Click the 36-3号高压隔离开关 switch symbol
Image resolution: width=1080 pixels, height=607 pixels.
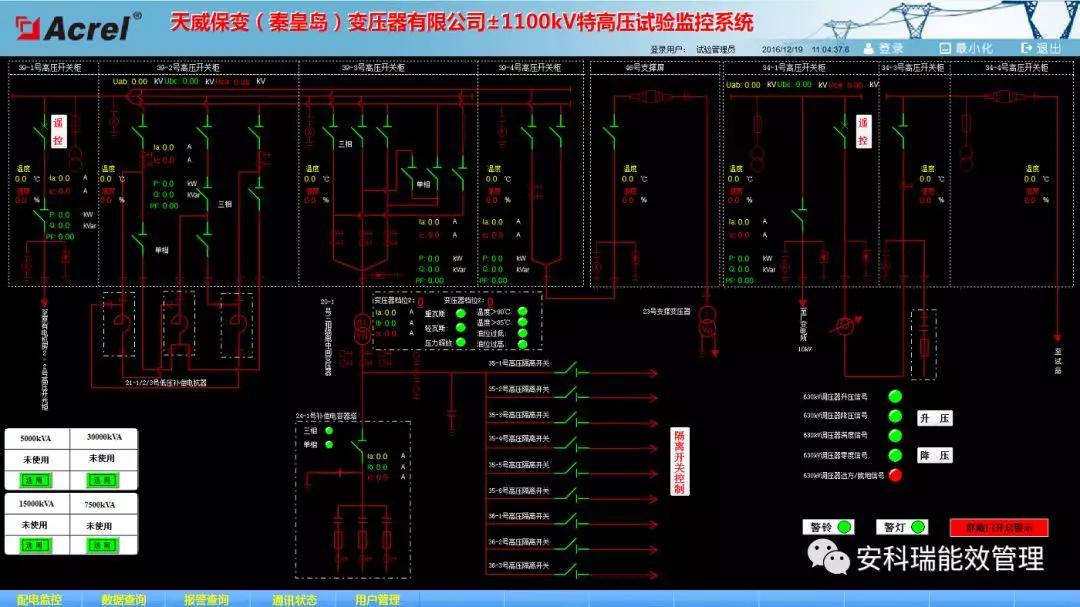tap(570, 570)
